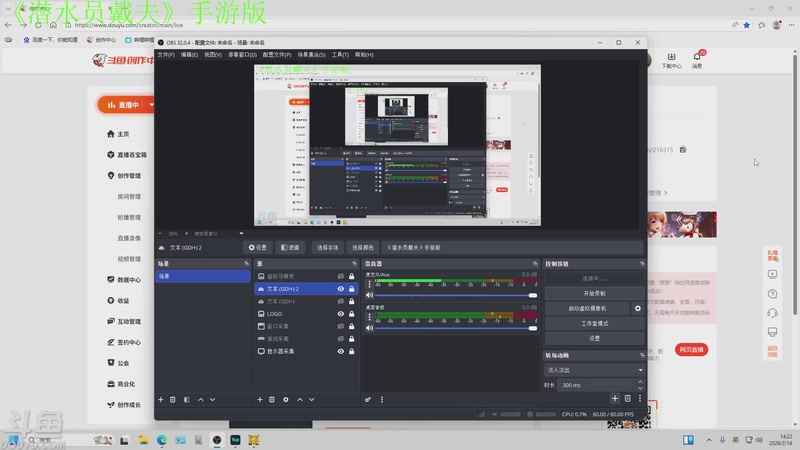Hide the 显示器采集 source
Image resolution: width=800 pixels, height=450 pixels.
coord(341,351)
